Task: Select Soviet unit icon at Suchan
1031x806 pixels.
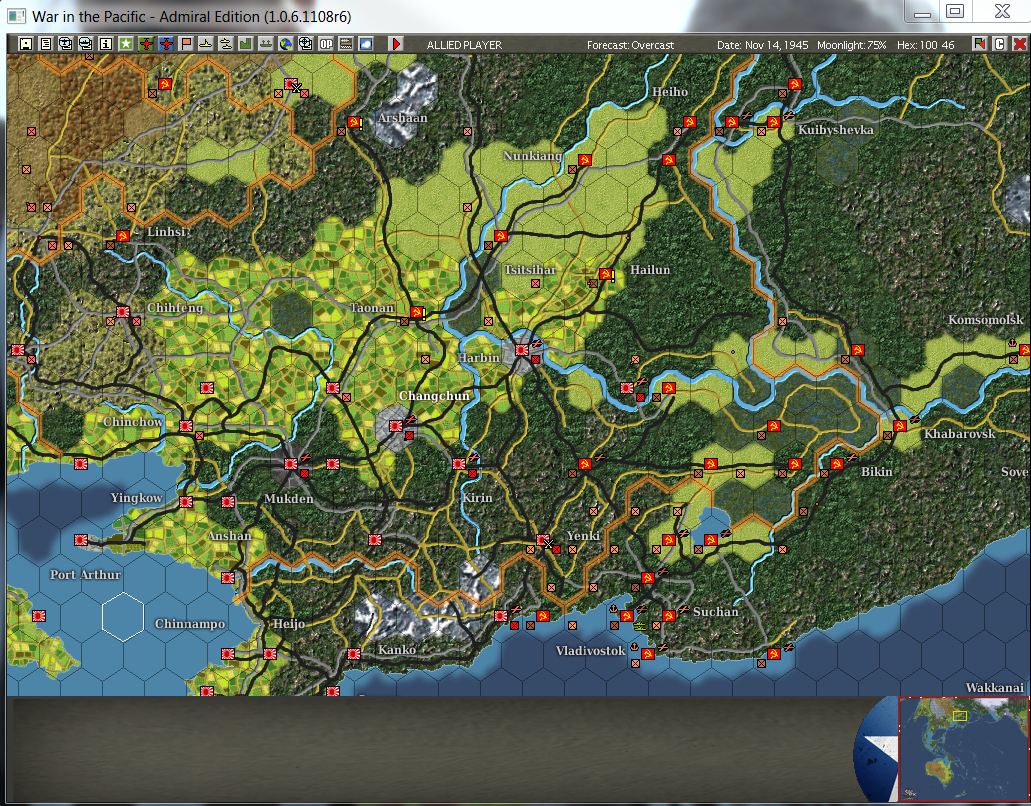Action: click(x=668, y=615)
